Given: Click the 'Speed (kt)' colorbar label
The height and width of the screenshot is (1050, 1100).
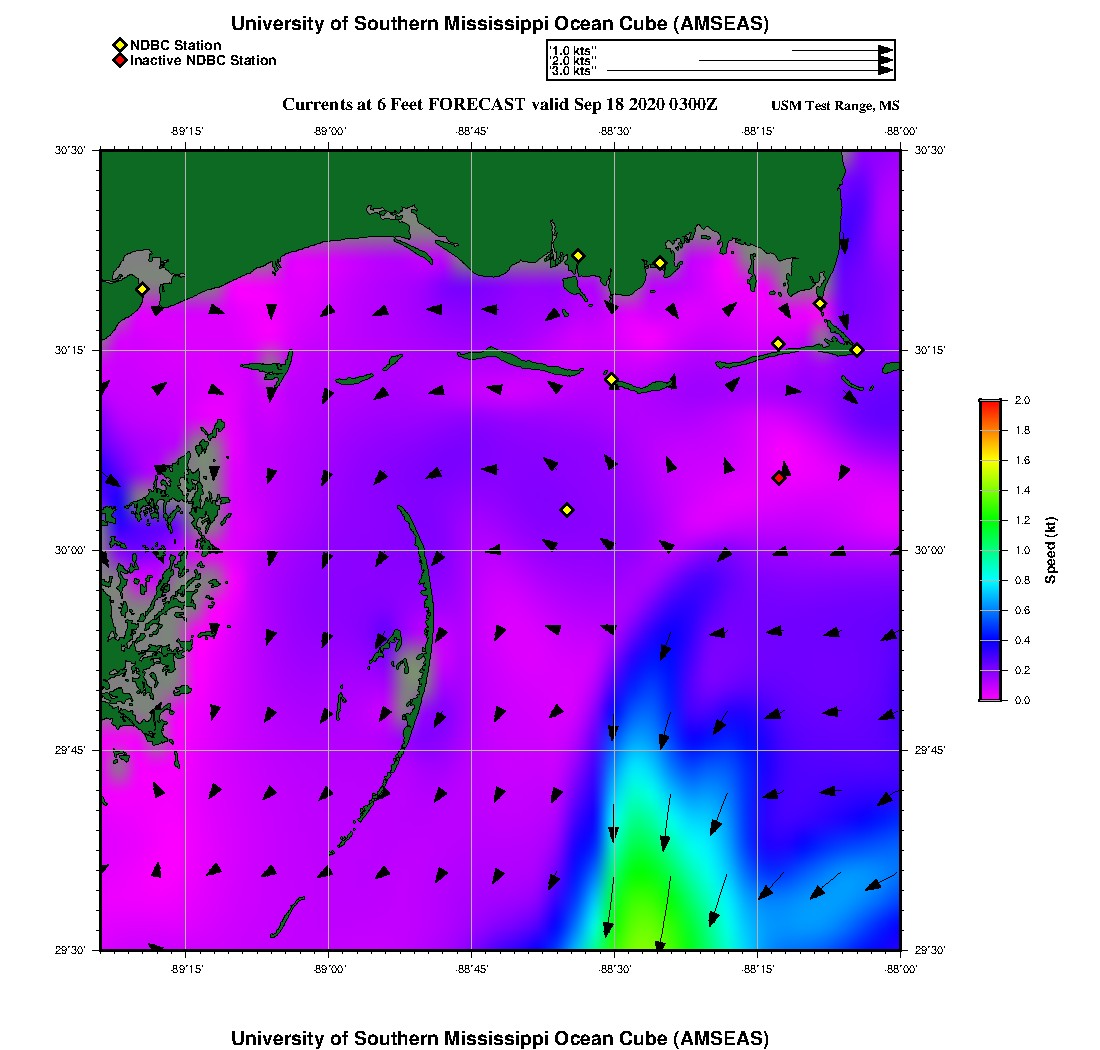Looking at the screenshot, I should (1051, 550).
